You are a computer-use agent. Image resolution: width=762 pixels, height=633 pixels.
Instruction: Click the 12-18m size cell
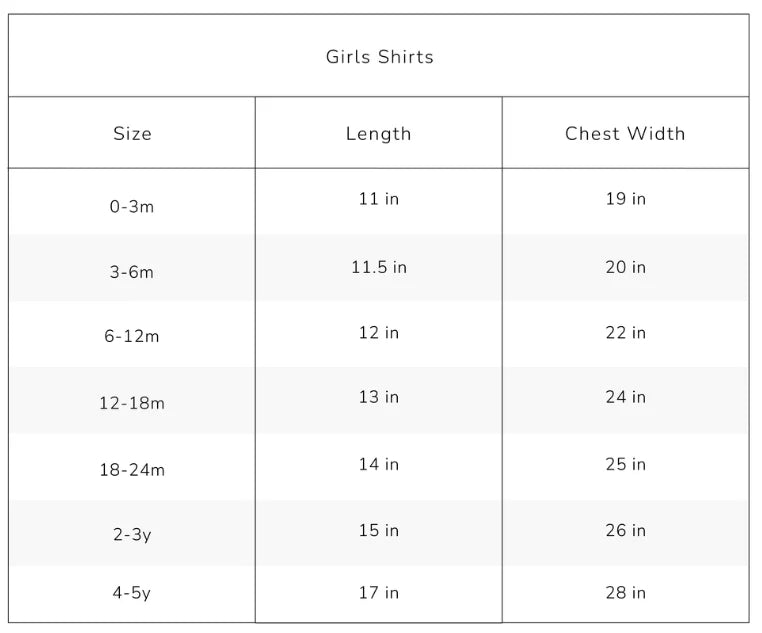coord(132,403)
